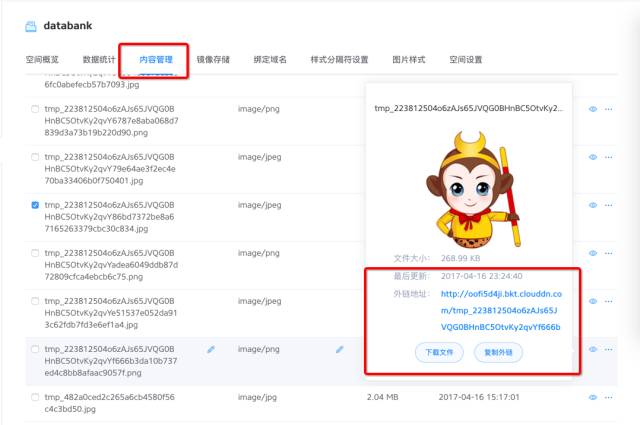640x425 pixels.
Task: Open the 图片样式 tab
Action: [409, 60]
